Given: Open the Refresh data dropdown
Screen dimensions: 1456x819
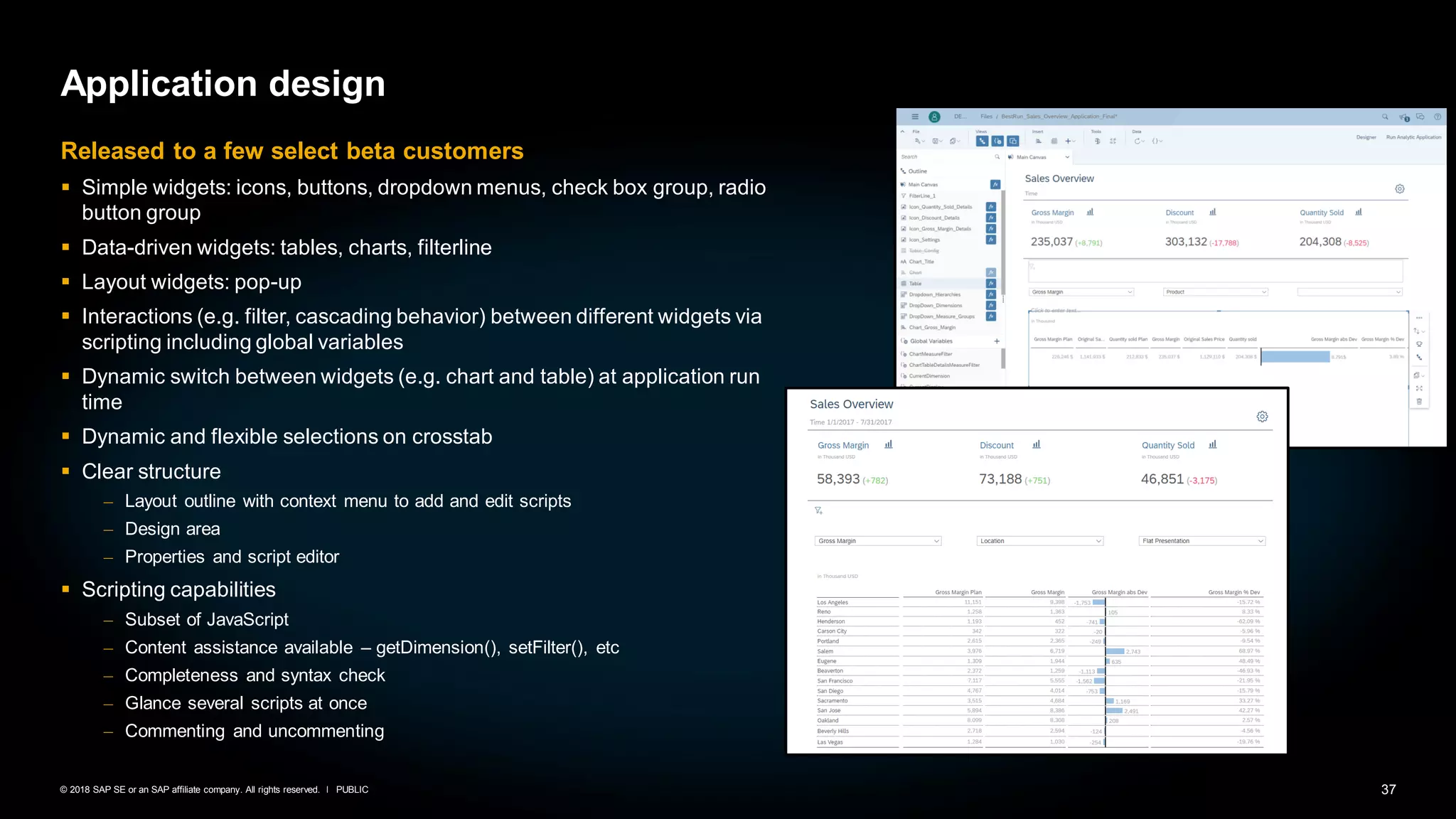Looking at the screenshot, I should tap(1140, 141).
